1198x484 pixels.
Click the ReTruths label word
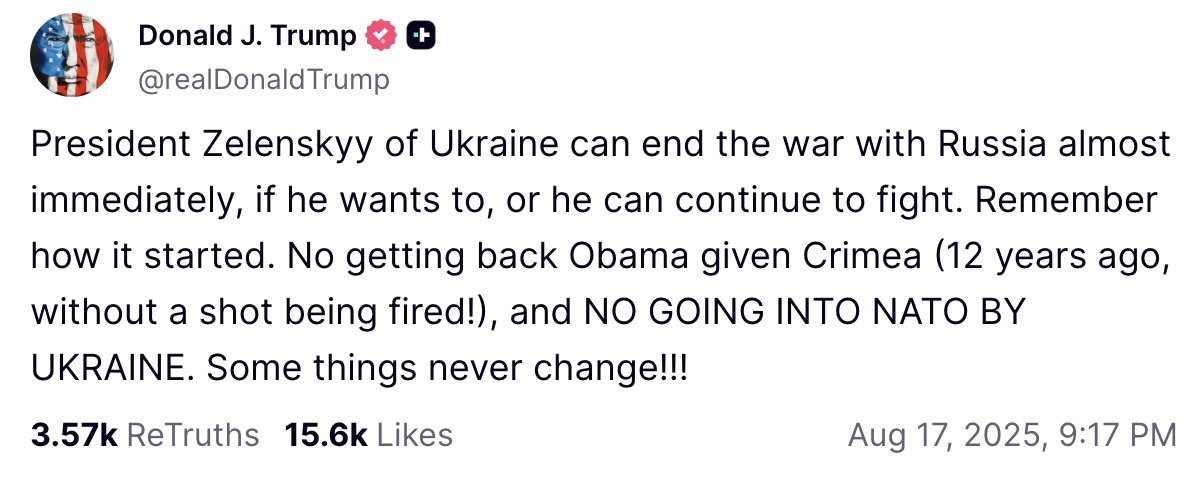(194, 435)
